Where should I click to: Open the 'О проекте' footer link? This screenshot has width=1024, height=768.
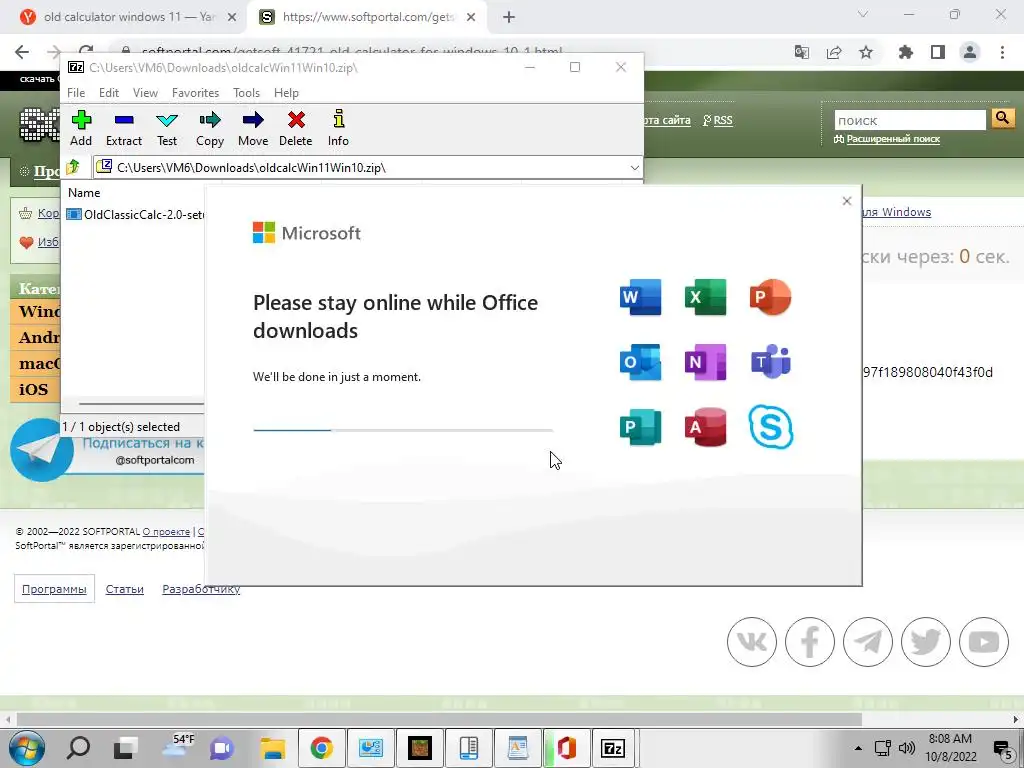point(166,532)
